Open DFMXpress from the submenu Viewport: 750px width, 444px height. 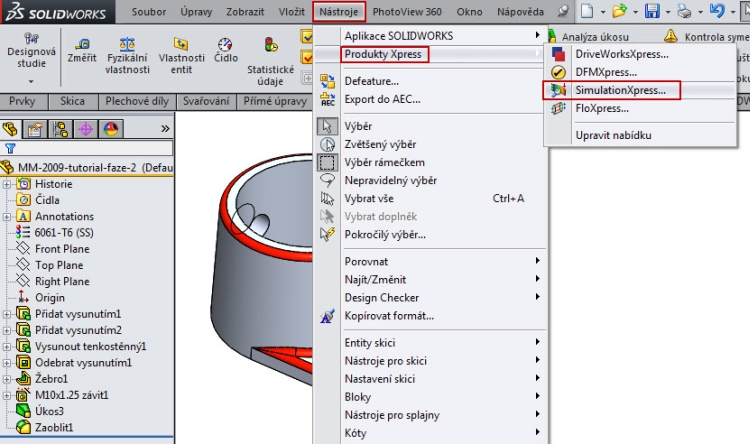pyautogui.click(x=606, y=72)
